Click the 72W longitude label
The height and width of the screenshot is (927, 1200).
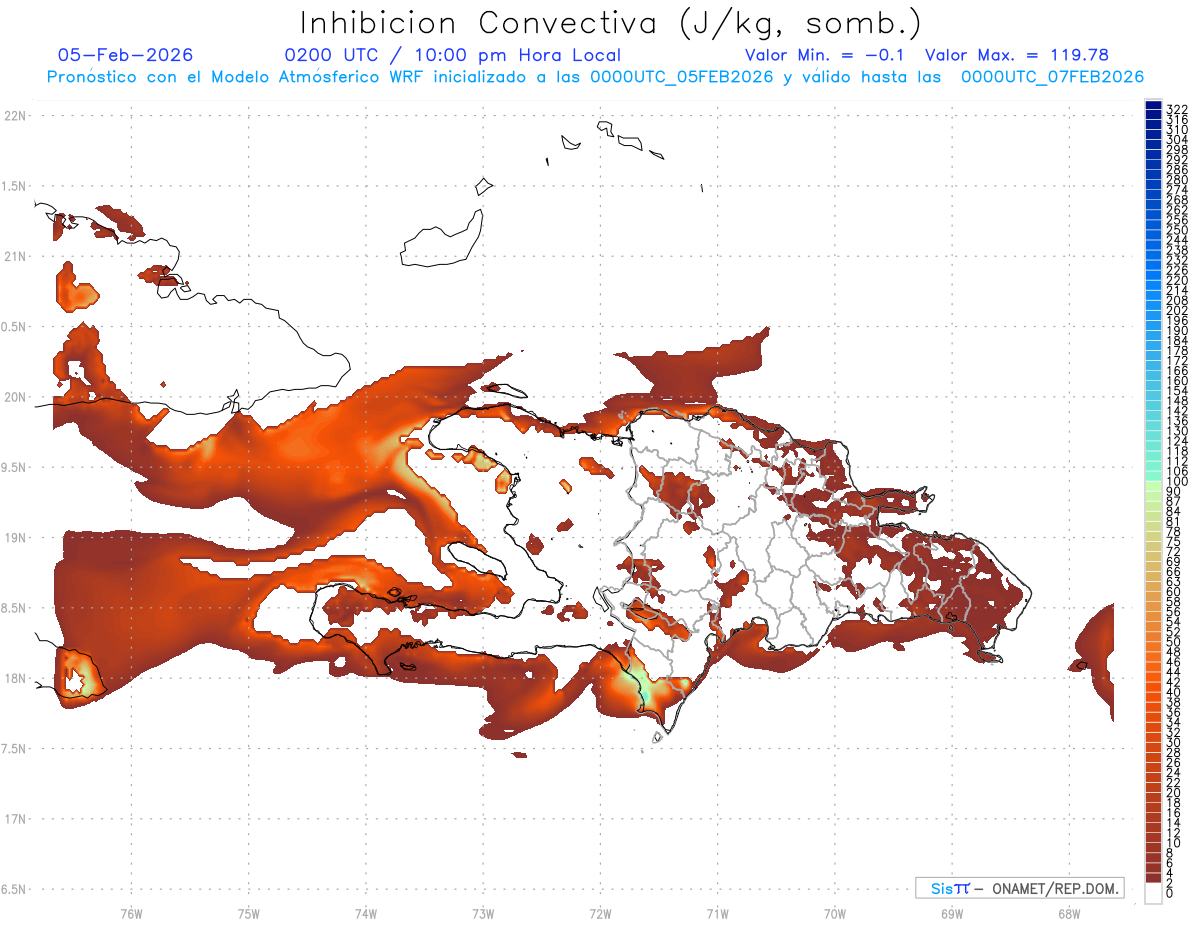600,913
